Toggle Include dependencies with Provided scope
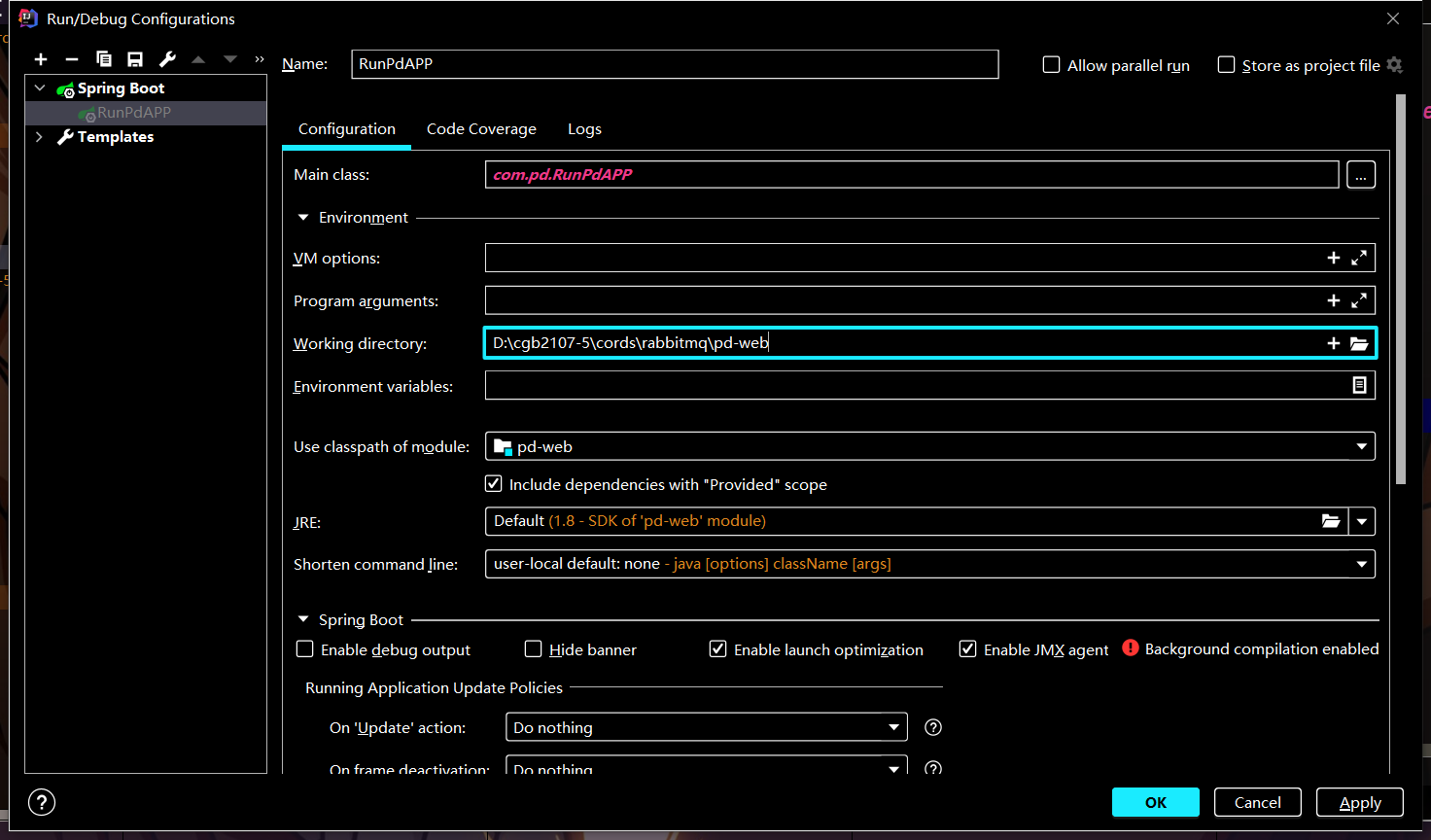The height and width of the screenshot is (840, 1431). point(494,483)
